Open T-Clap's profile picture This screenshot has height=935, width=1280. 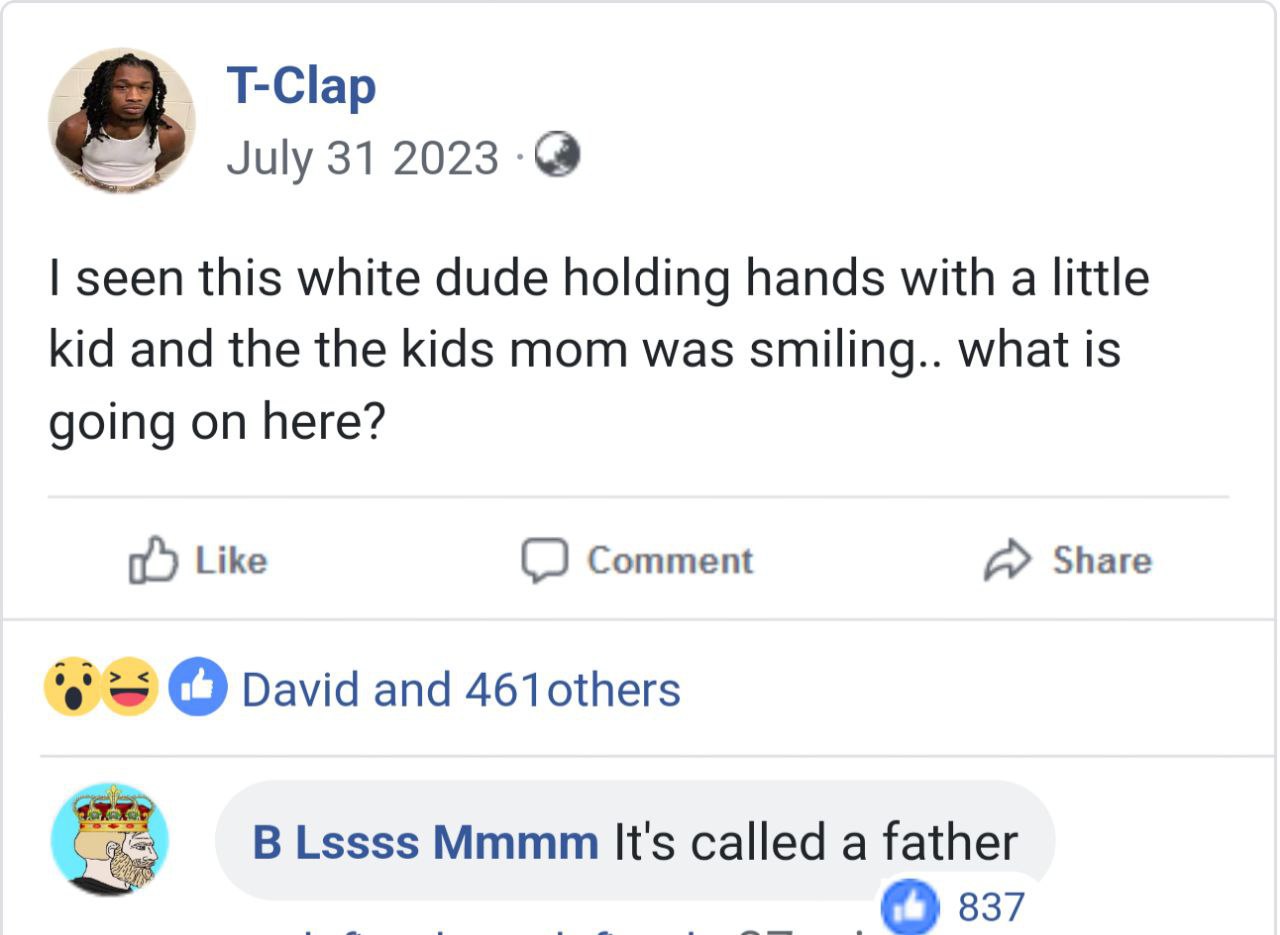(122, 120)
